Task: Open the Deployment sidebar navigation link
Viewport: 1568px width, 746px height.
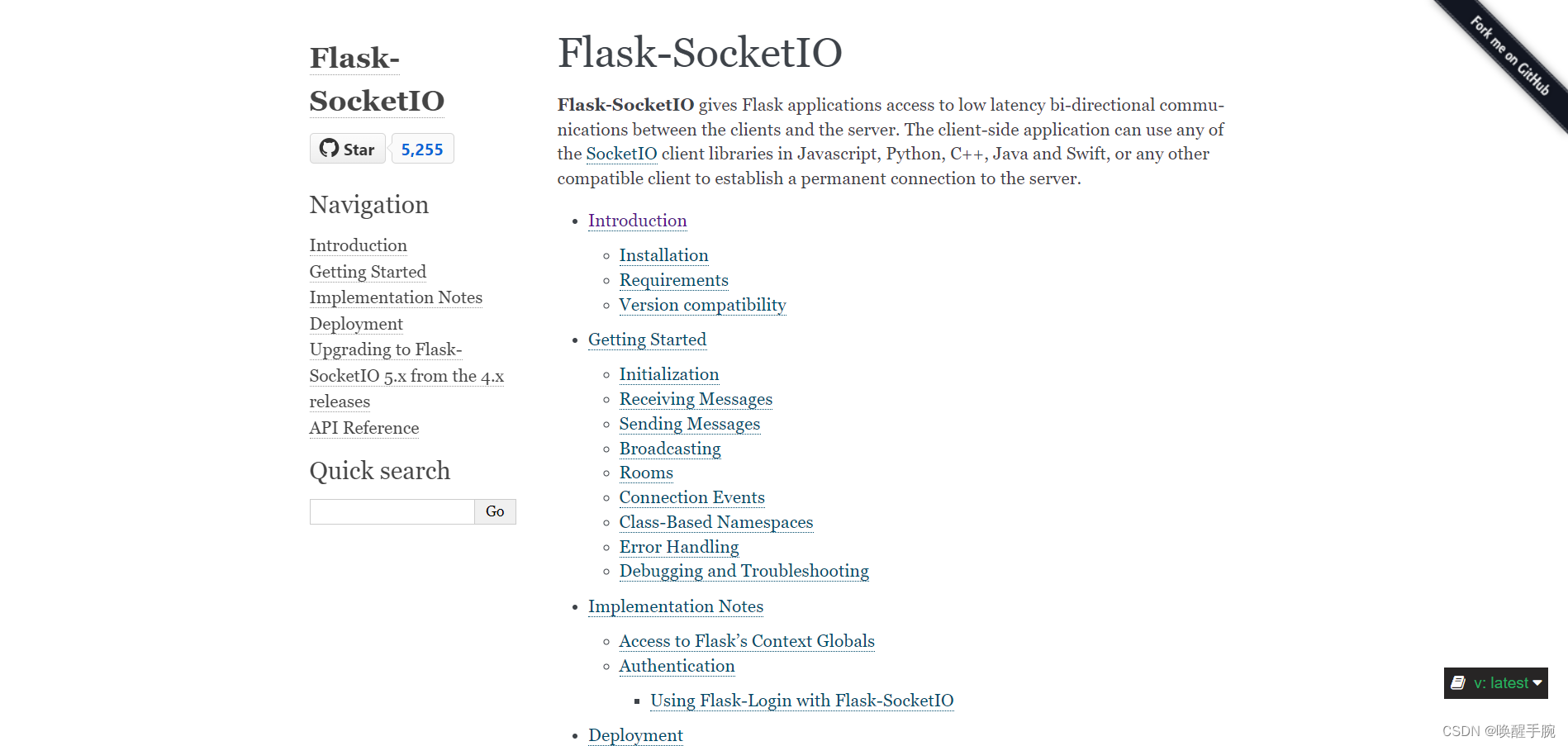Action: tap(356, 324)
